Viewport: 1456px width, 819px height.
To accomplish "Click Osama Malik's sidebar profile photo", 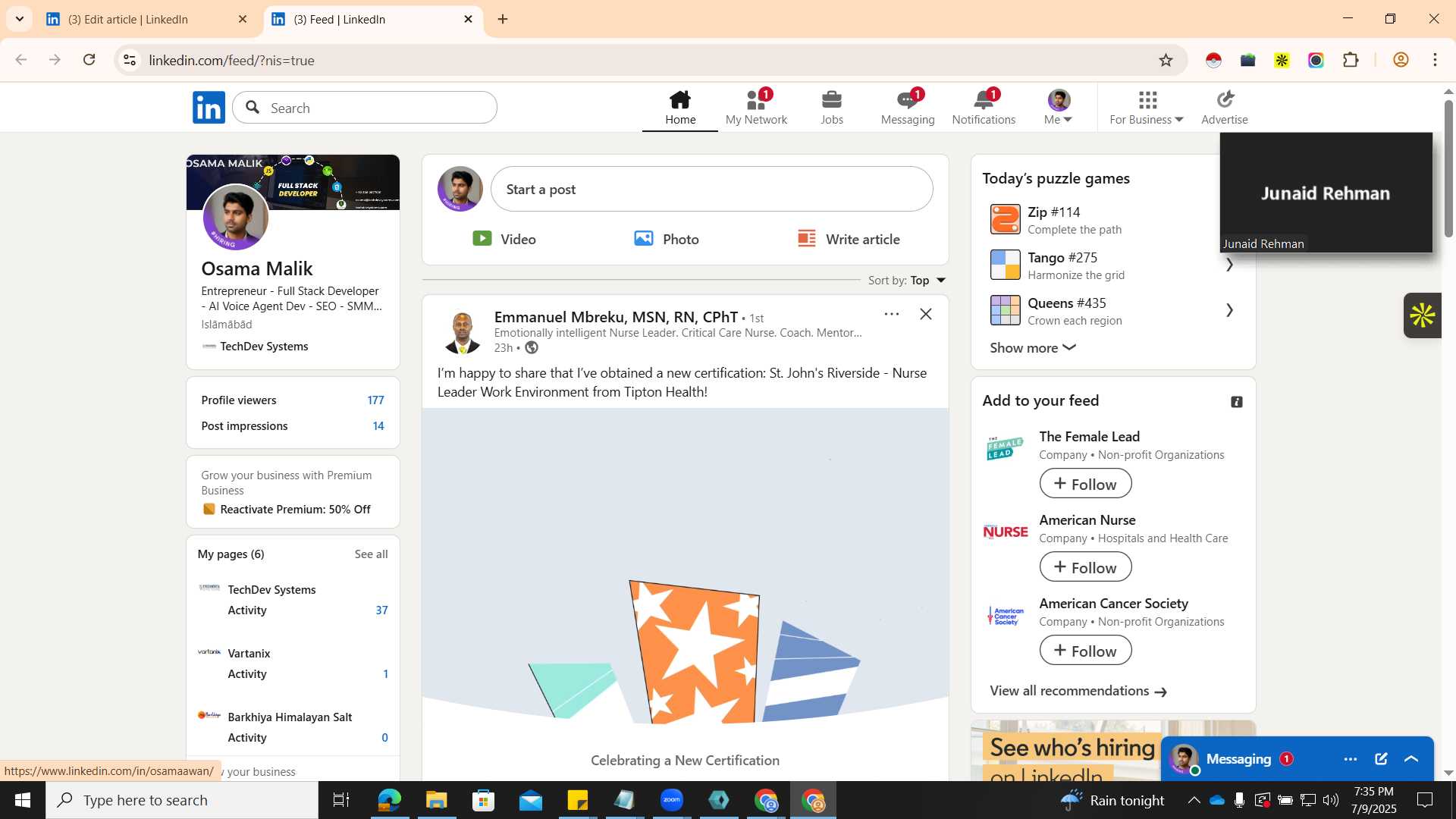I will 236,218.
